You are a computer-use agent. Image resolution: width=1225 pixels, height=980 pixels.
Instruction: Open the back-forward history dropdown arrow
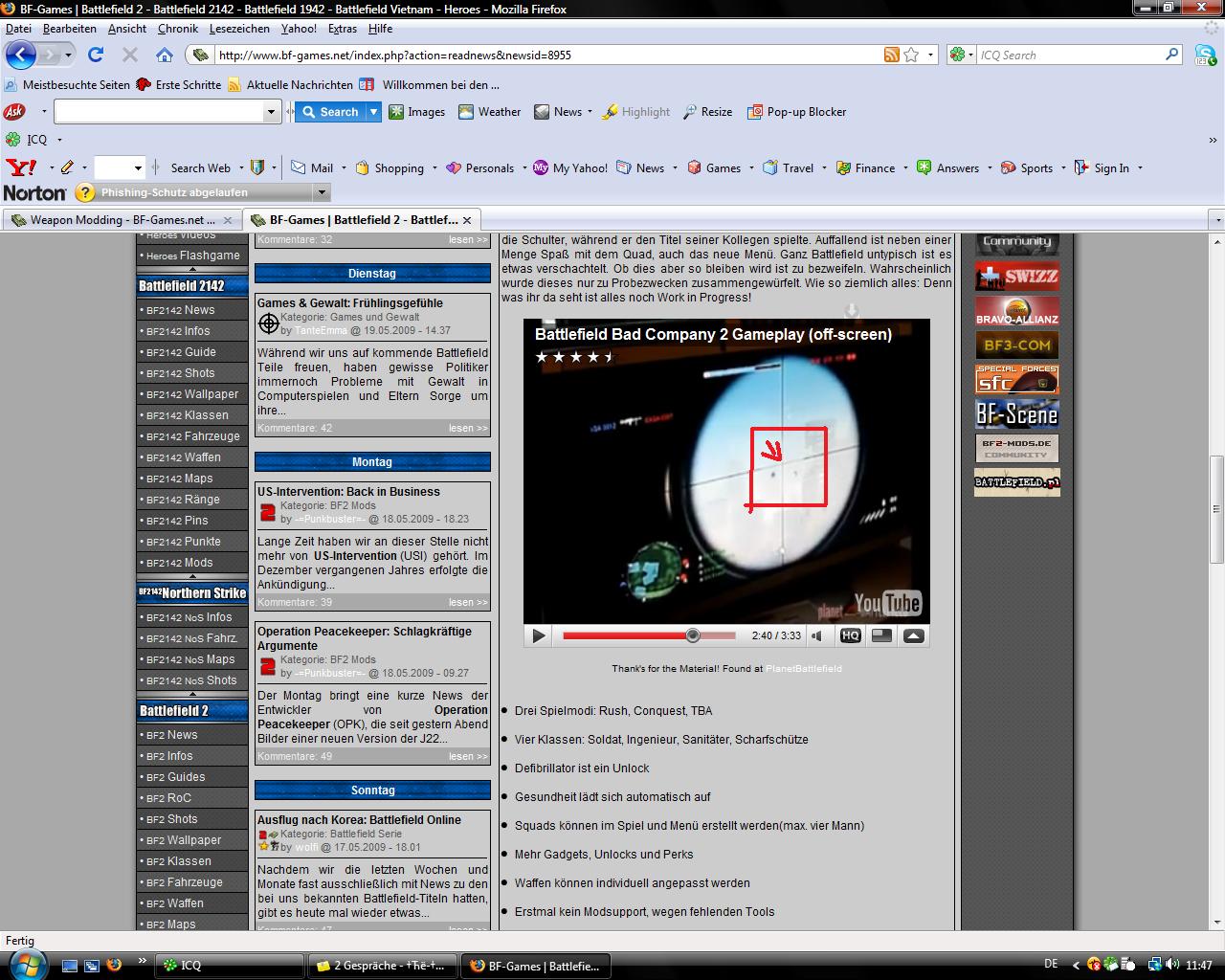point(68,55)
